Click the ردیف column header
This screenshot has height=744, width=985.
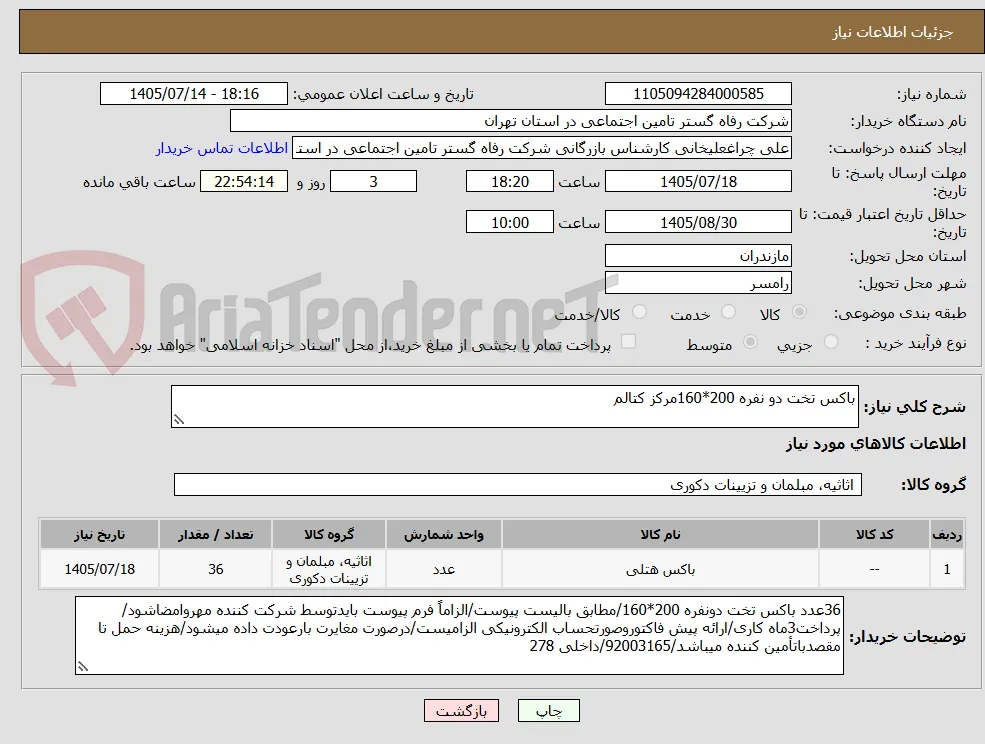point(947,534)
